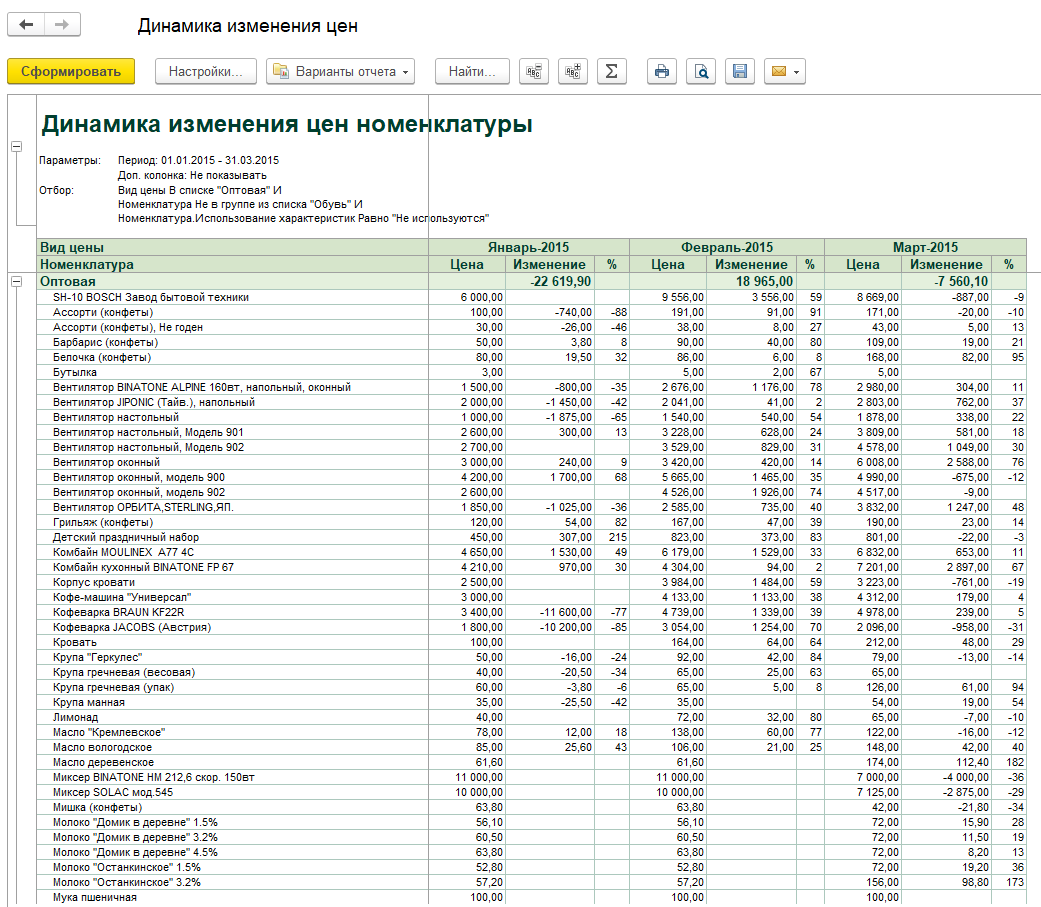Go back with the left arrow
Viewport: 1041px width, 907px height.
click(26, 25)
